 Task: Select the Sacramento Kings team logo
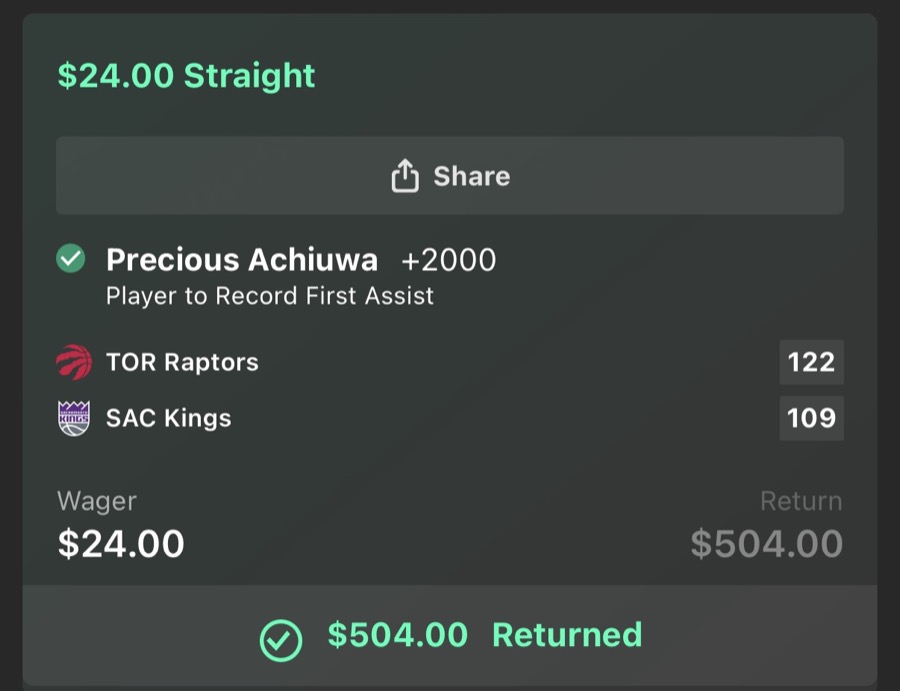coord(75,418)
